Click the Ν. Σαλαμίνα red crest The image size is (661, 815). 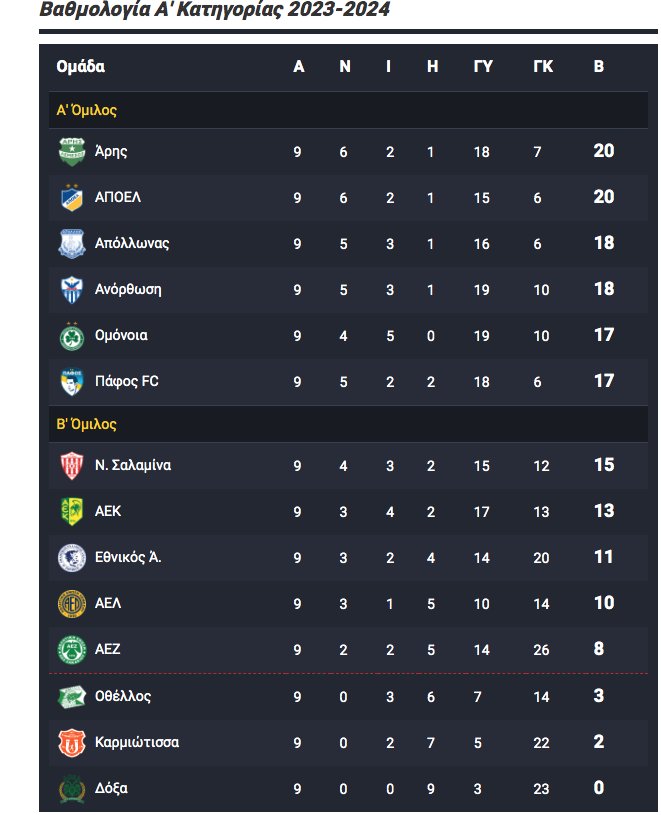pos(72,466)
